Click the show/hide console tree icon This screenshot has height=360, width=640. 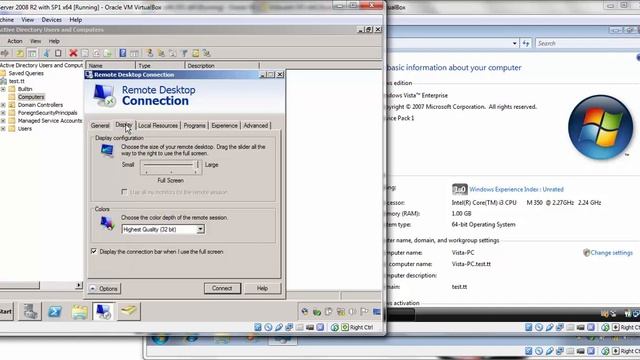[32, 53]
